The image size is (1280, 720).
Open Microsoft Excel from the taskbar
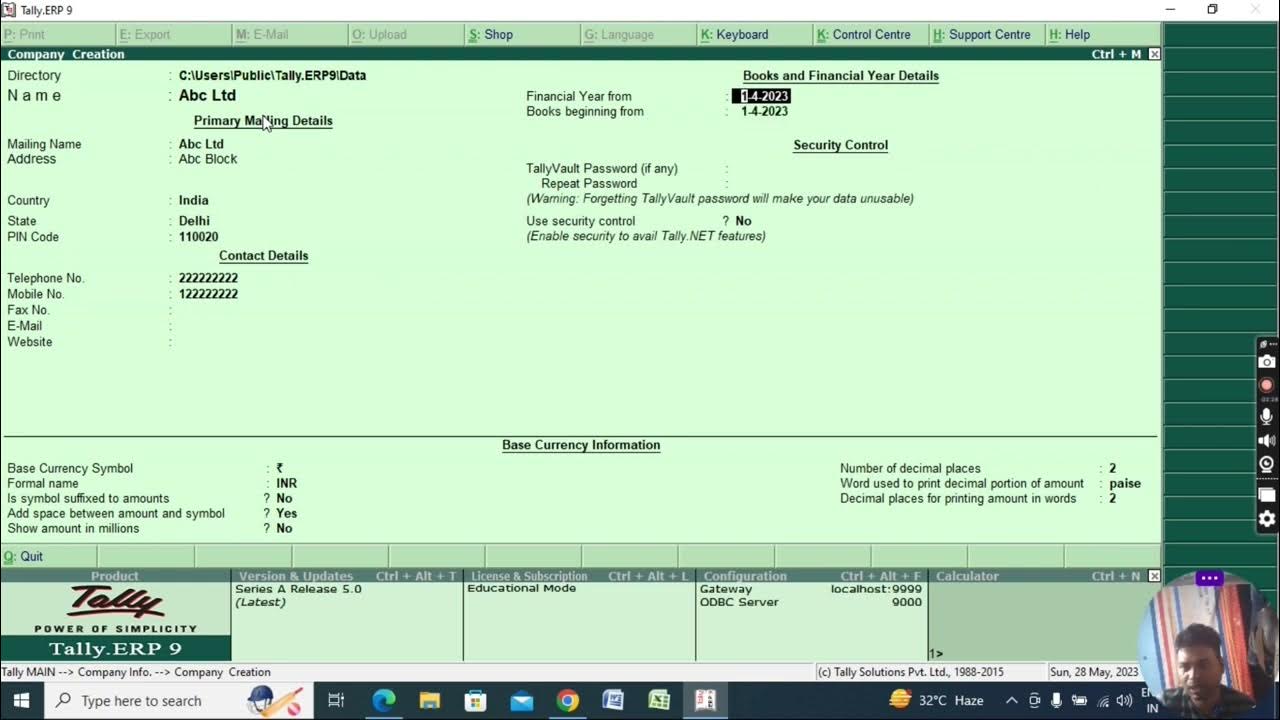pos(659,701)
